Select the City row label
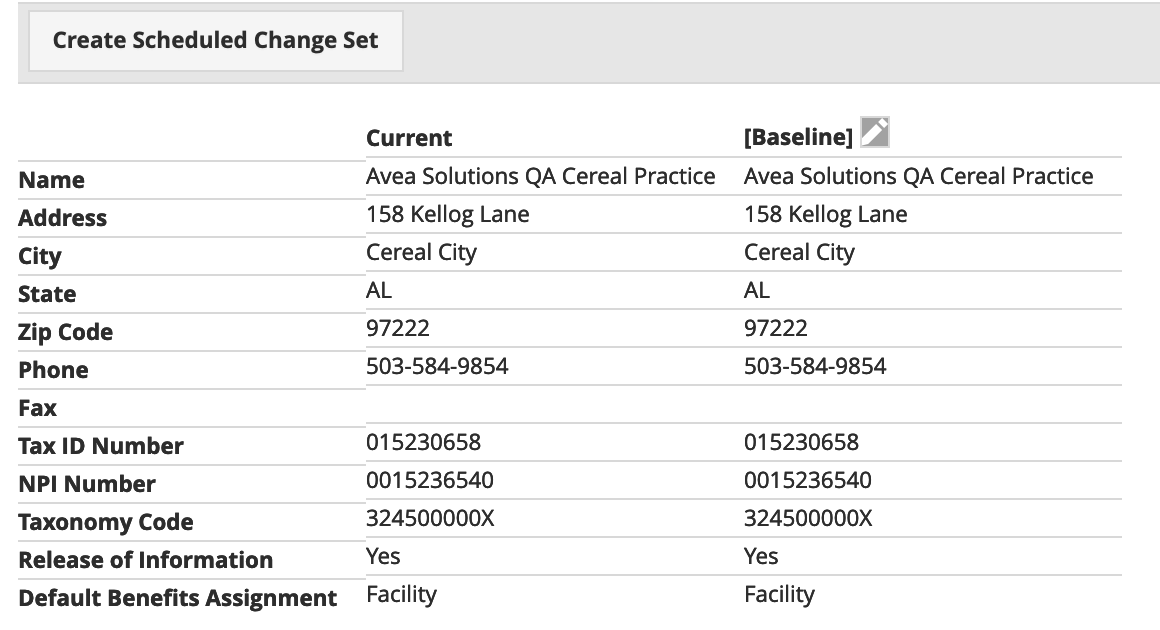Screen dimensions: 1160x630 tap(39, 256)
